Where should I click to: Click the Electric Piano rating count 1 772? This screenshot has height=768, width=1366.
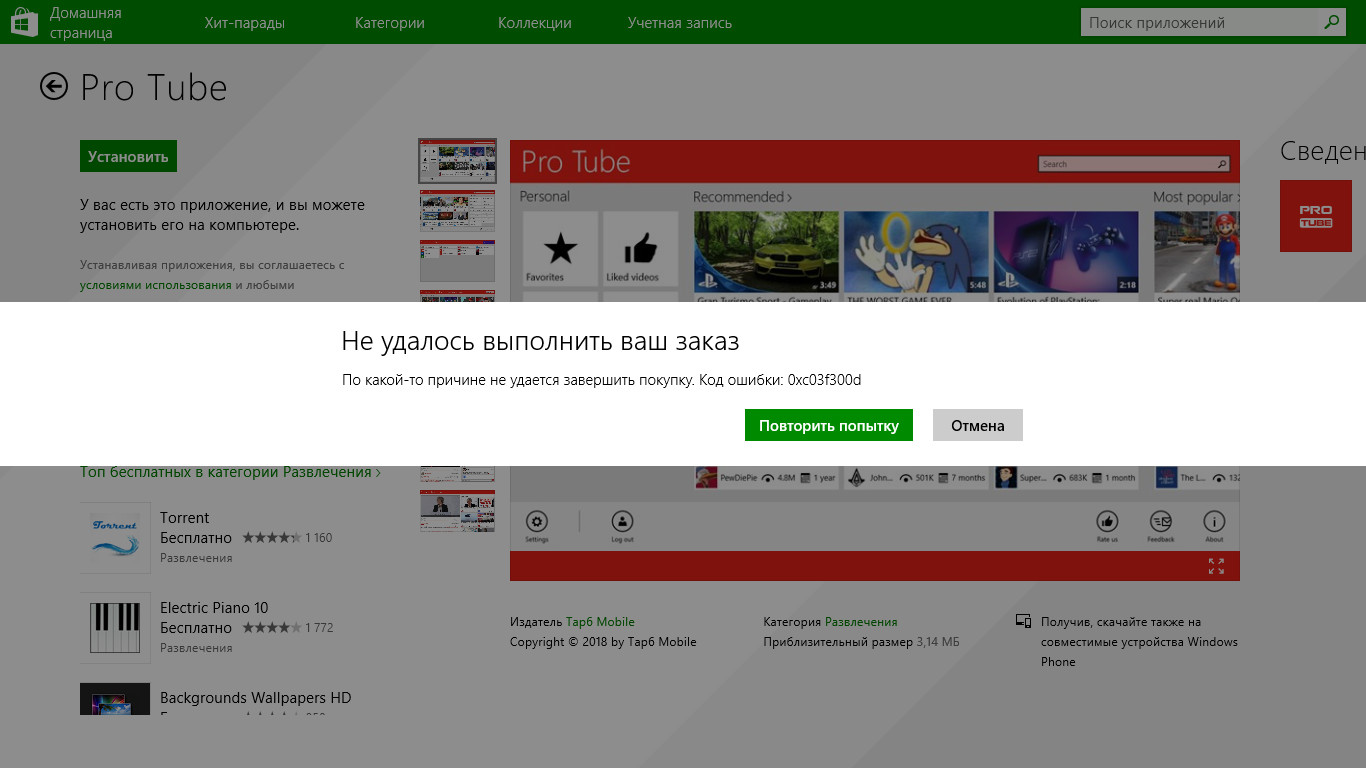pos(319,628)
